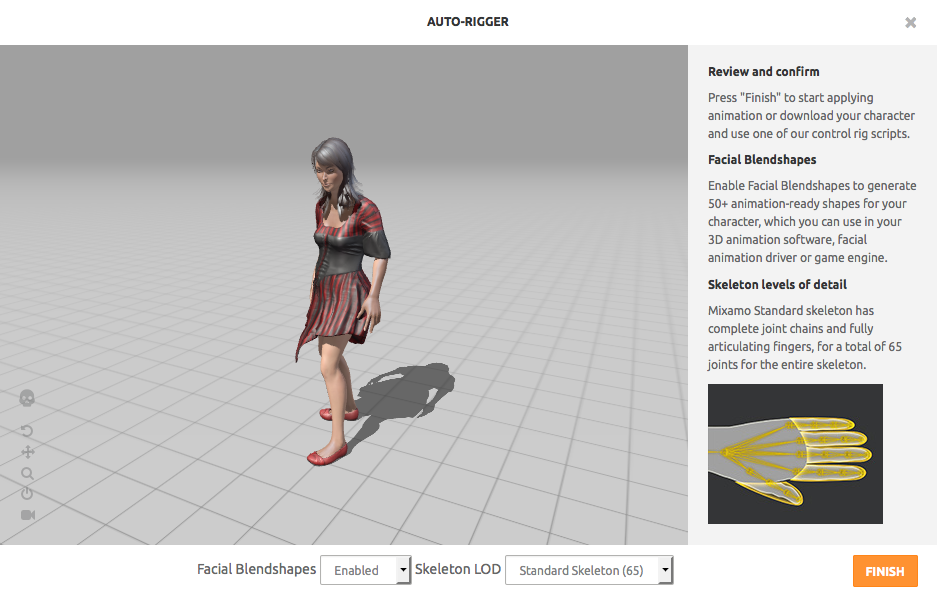Select the zoom magnifier tool
The height and width of the screenshot is (593, 937).
(27, 473)
